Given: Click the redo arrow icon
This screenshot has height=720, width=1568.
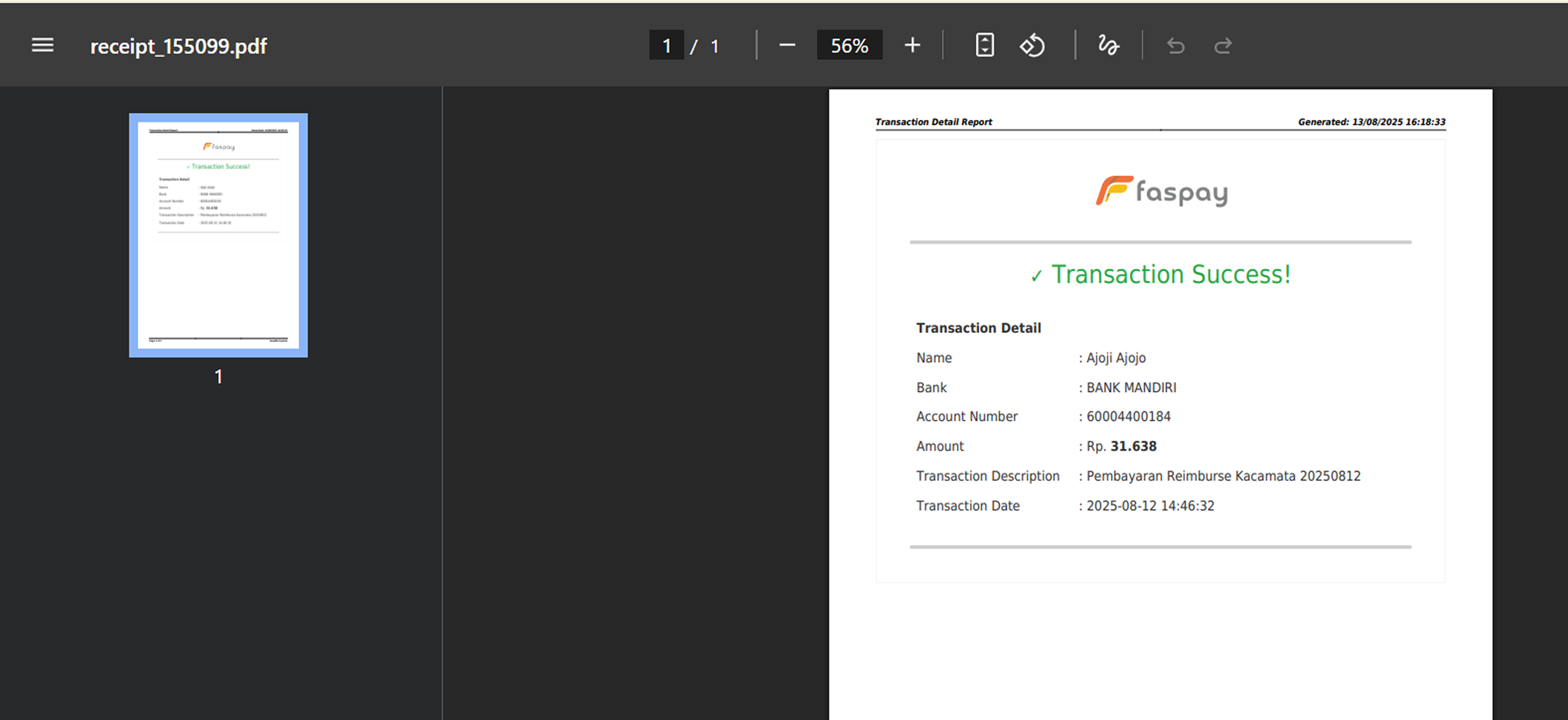Looking at the screenshot, I should point(1223,46).
